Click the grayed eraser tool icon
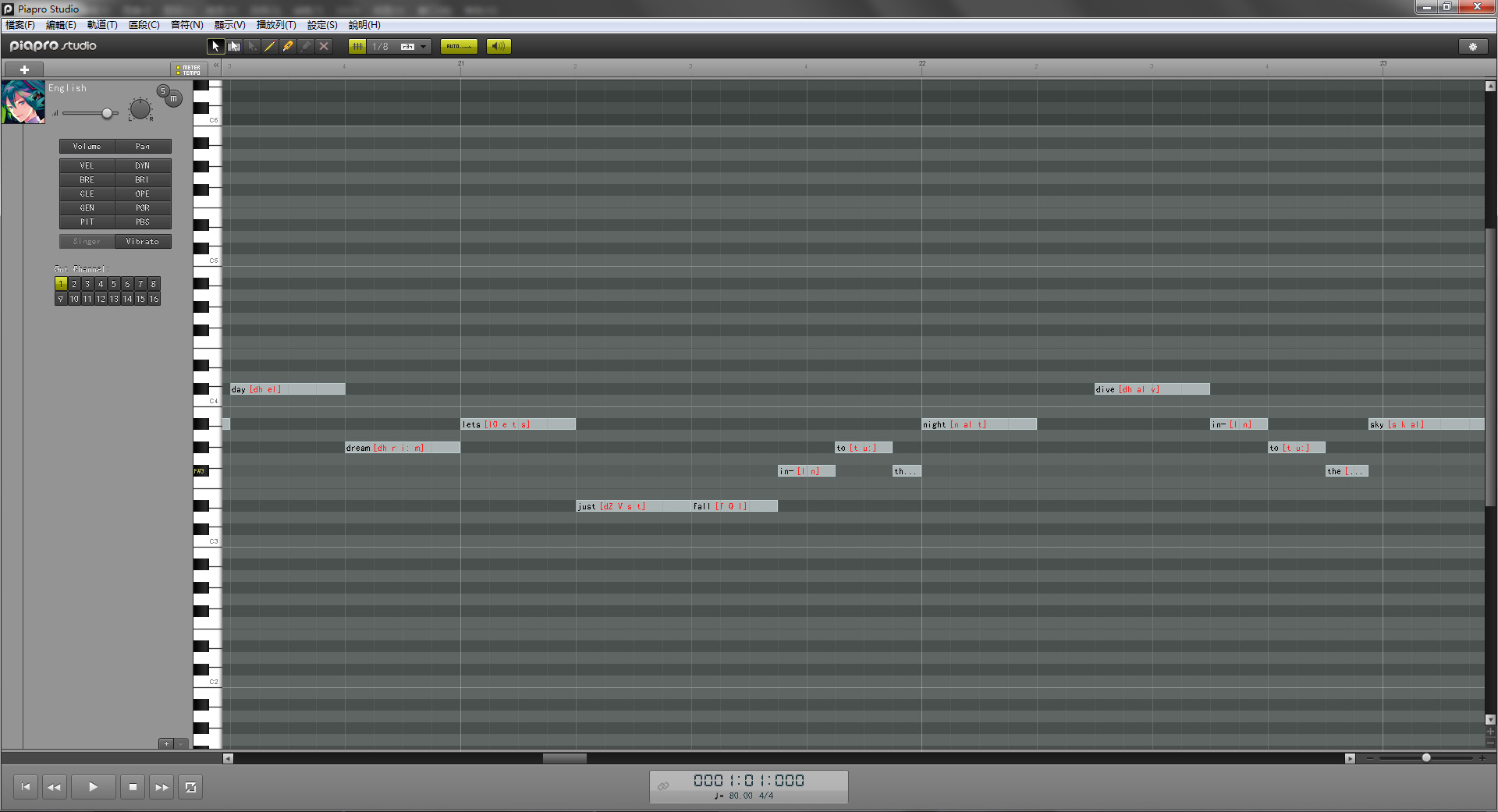The width and height of the screenshot is (1498, 812). (306, 46)
